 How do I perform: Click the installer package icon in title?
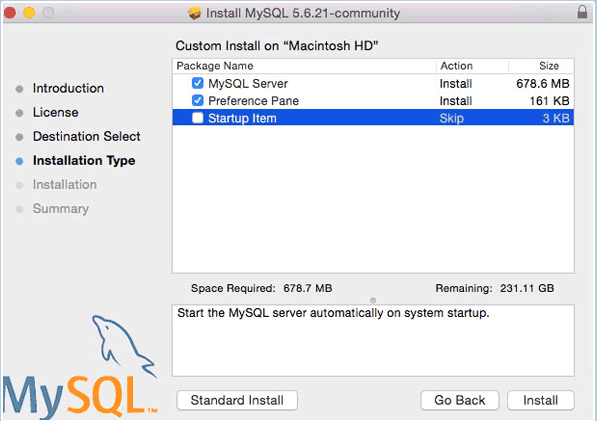click(195, 13)
